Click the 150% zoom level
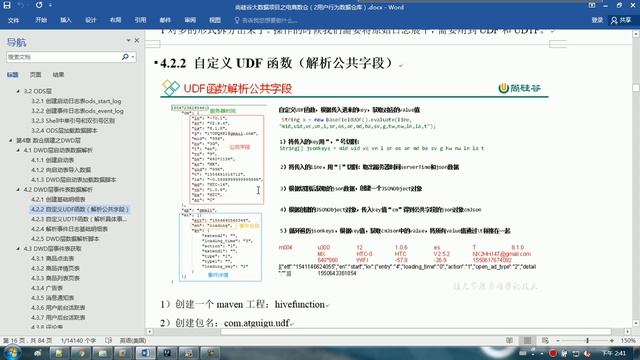Image resolution: width=640 pixels, height=360 pixels. [x=628, y=340]
